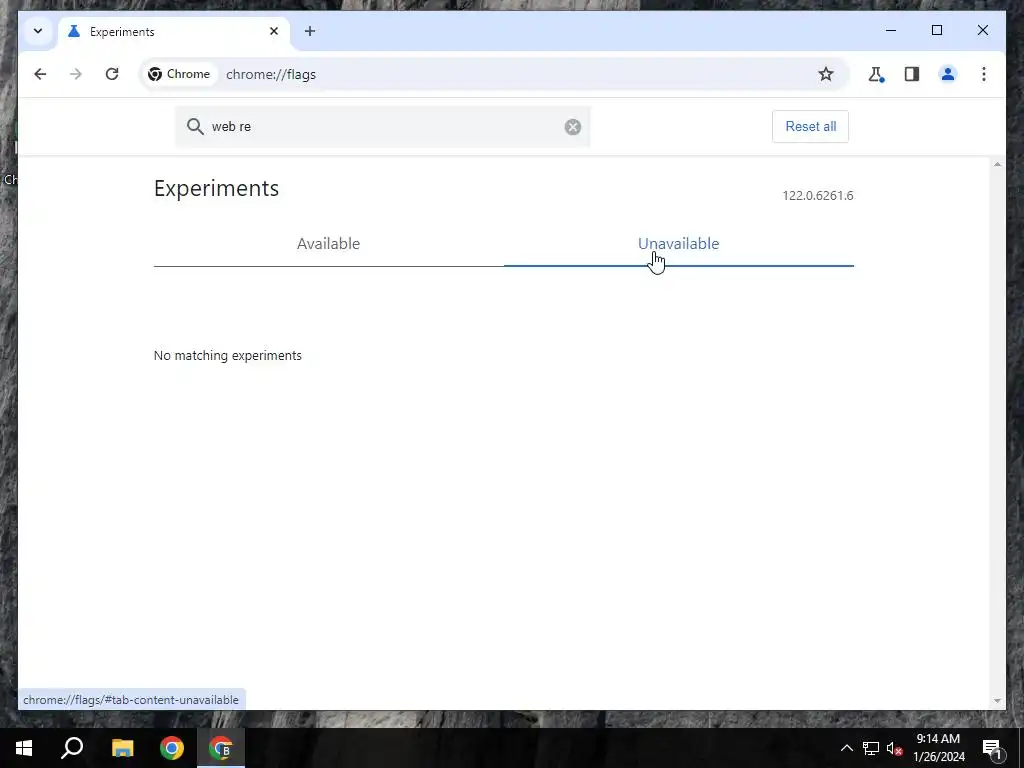Click the page scrollbar down arrow
Screen dimensions: 1024x768
click(997, 701)
